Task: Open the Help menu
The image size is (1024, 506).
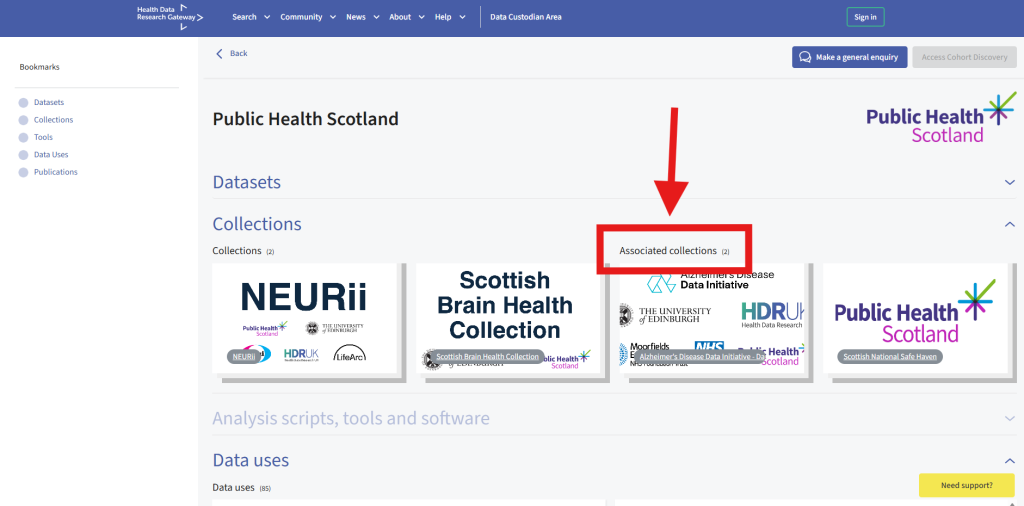Action: tap(450, 17)
